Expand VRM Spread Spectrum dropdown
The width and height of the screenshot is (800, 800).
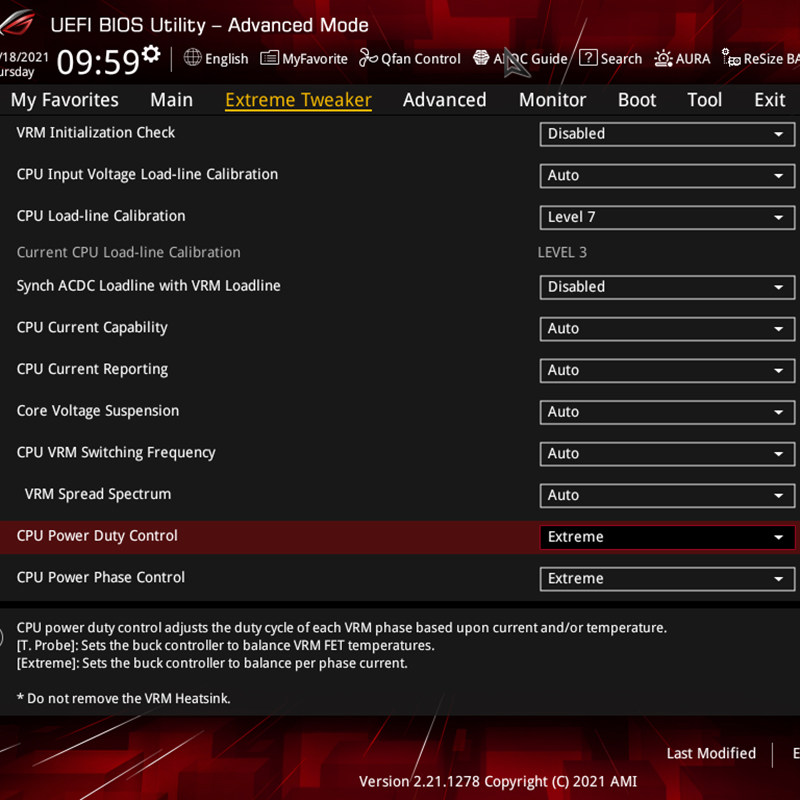point(667,495)
